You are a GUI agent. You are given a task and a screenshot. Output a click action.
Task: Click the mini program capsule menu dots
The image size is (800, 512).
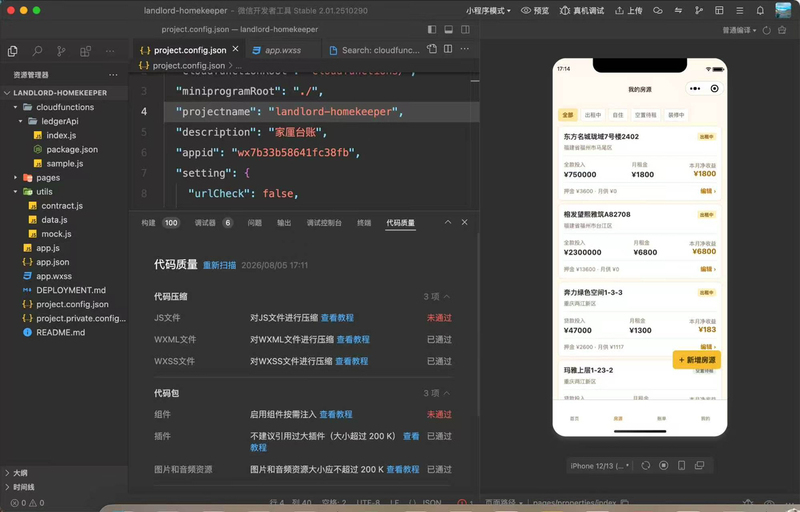(695, 89)
